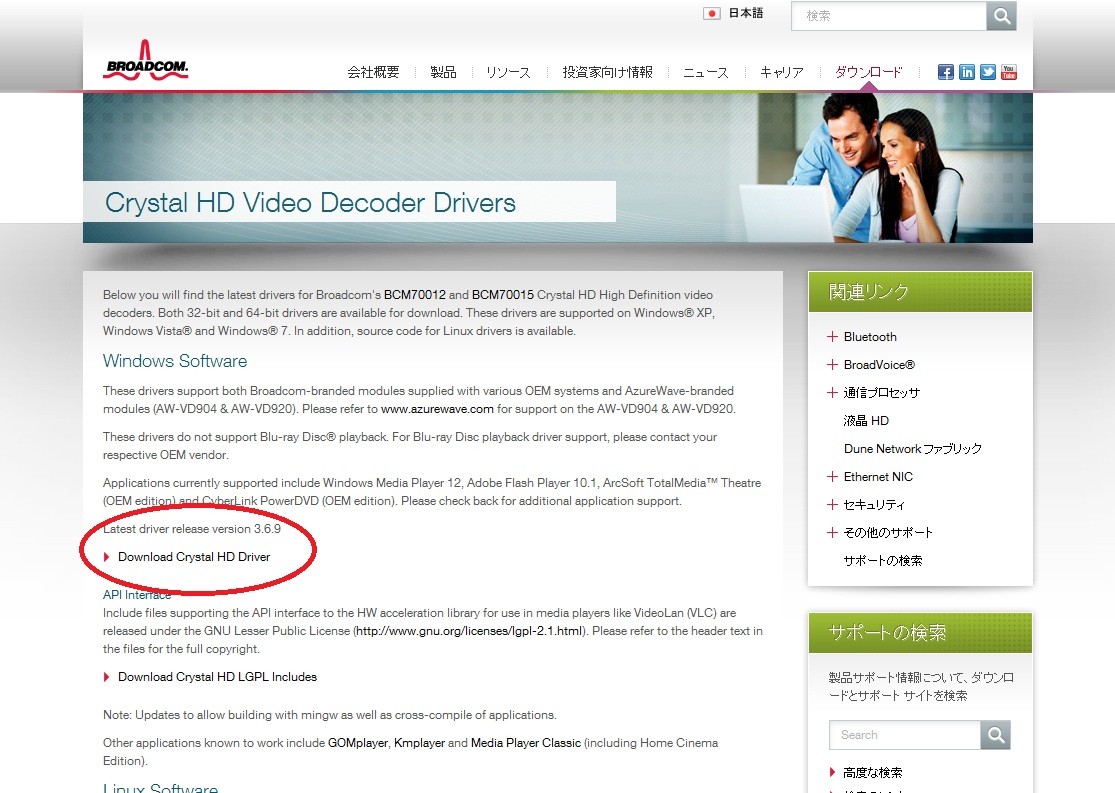The image size is (1115, 793).
Task: Click the Latest driver release version 3.6.9 text
Action: [192, 529]
